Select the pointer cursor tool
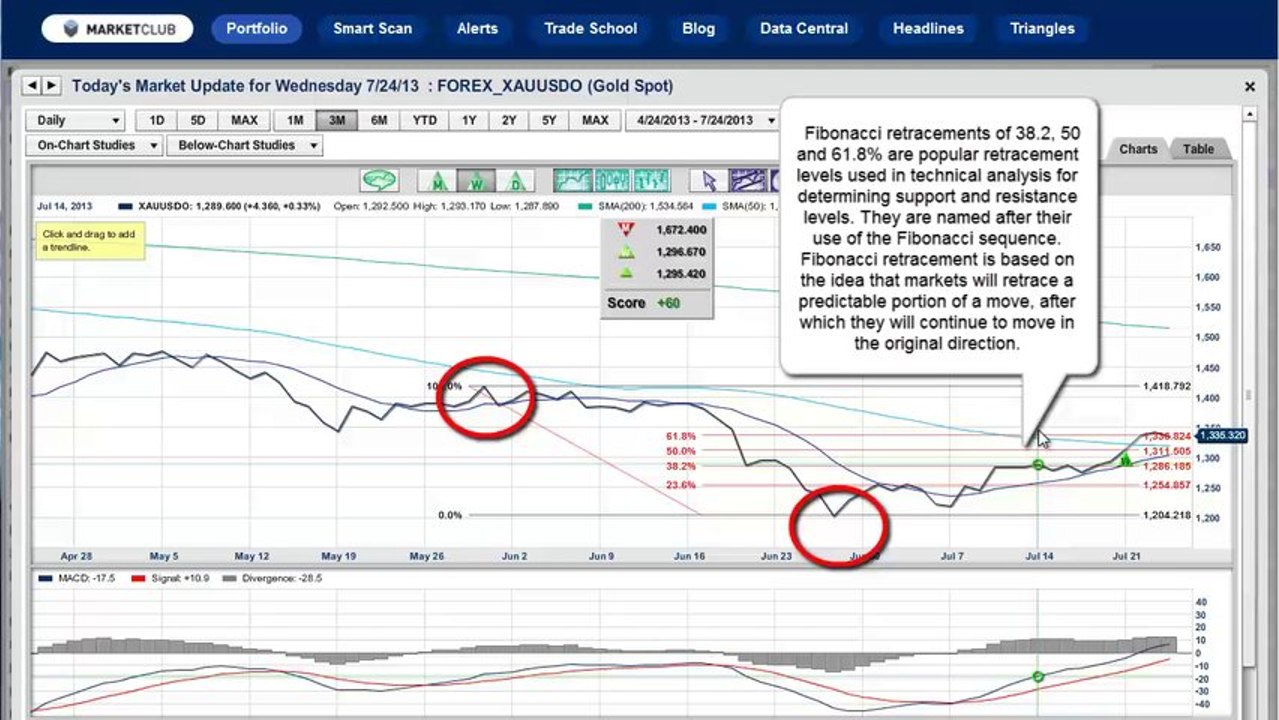Screen dimensions: 1279x720 tap(710, 181)
